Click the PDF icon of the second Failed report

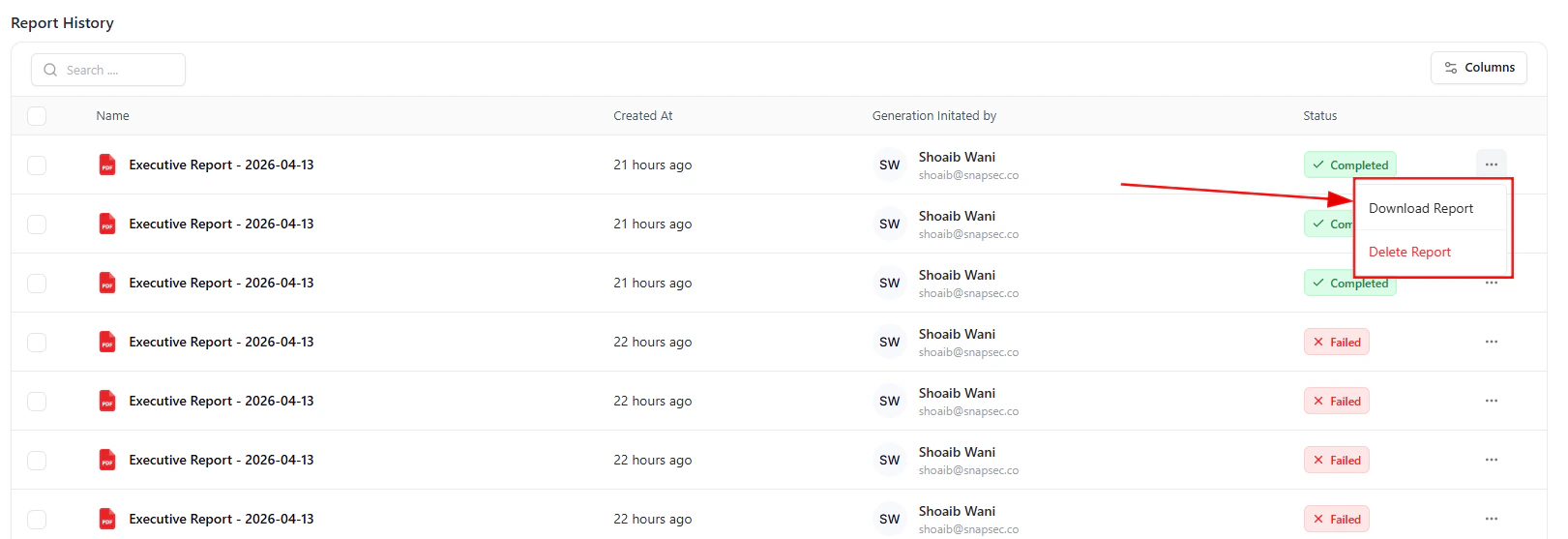(107, 401)
